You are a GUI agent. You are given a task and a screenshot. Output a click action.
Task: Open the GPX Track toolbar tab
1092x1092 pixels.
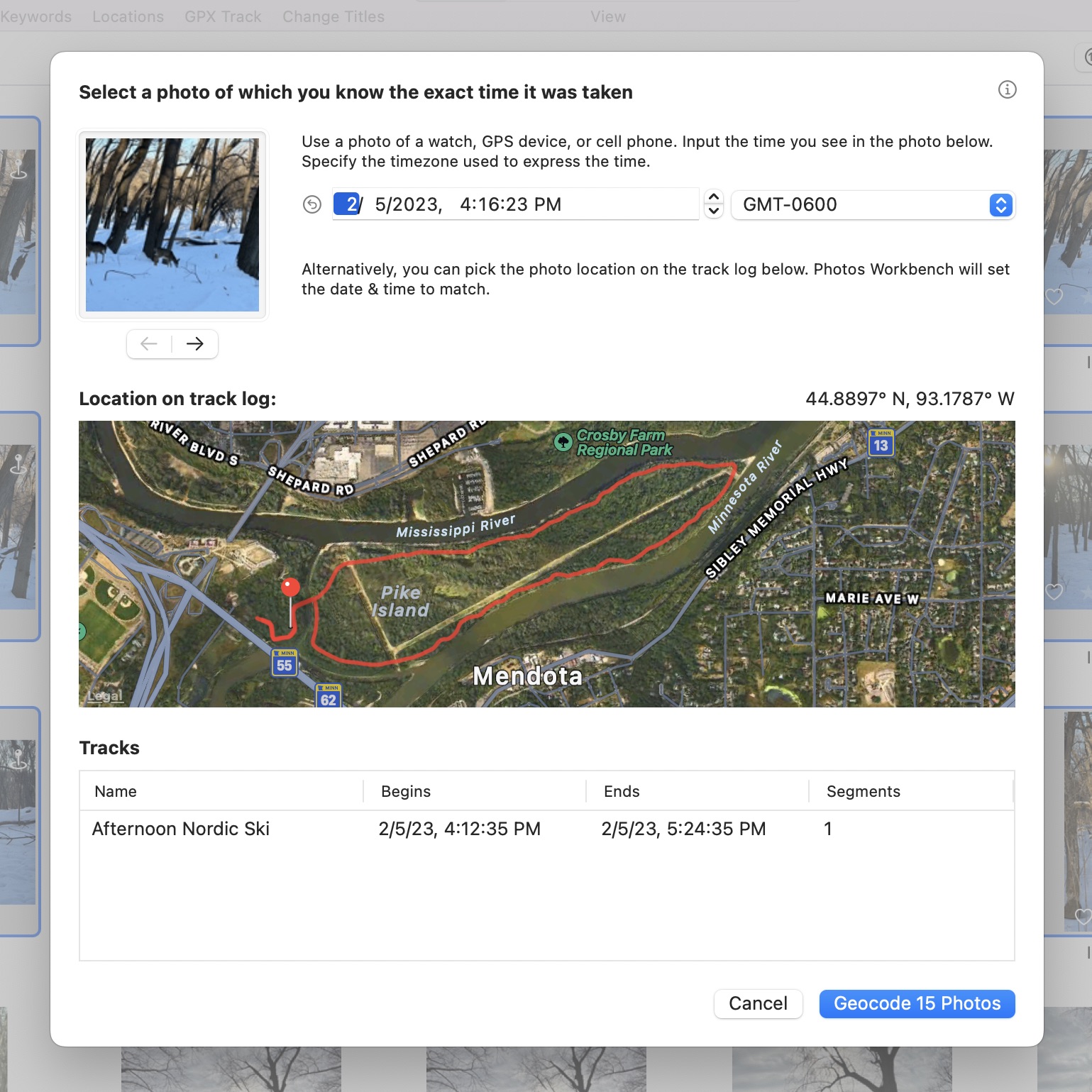[223, 16]
